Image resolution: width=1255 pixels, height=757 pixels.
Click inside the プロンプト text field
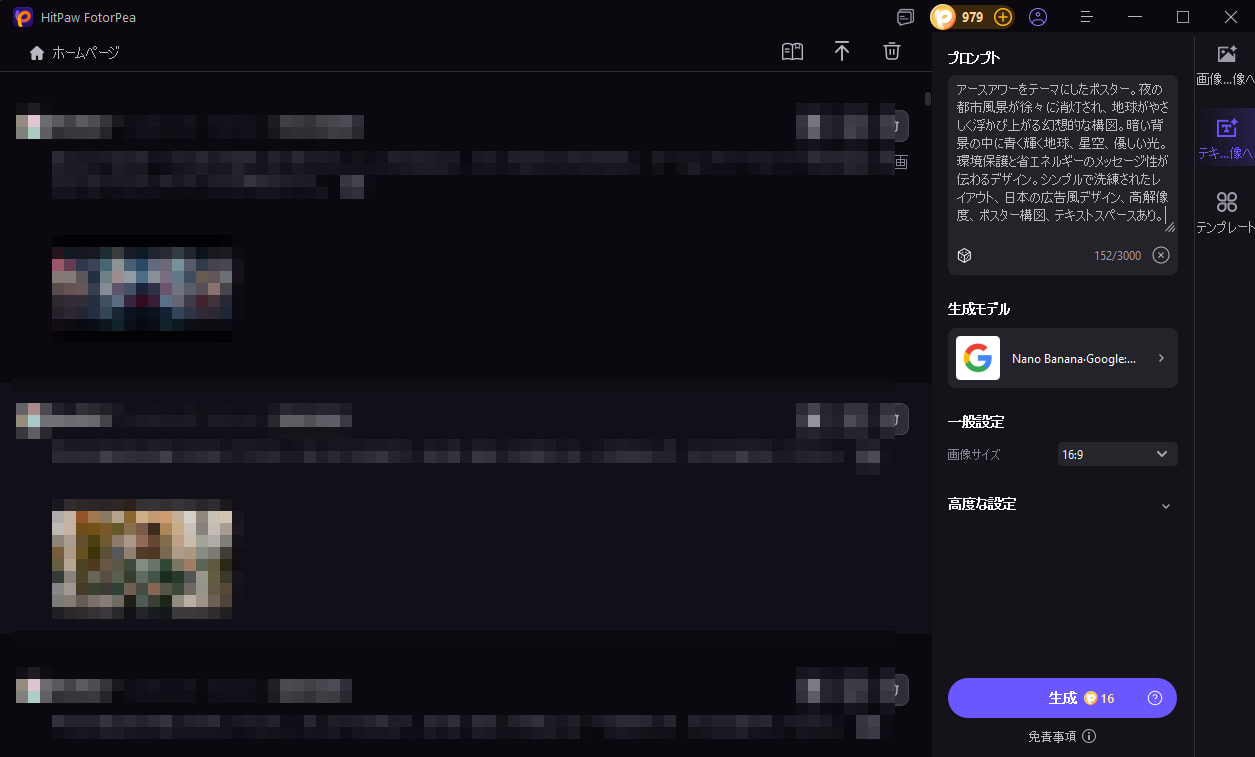pos(1060,152)
